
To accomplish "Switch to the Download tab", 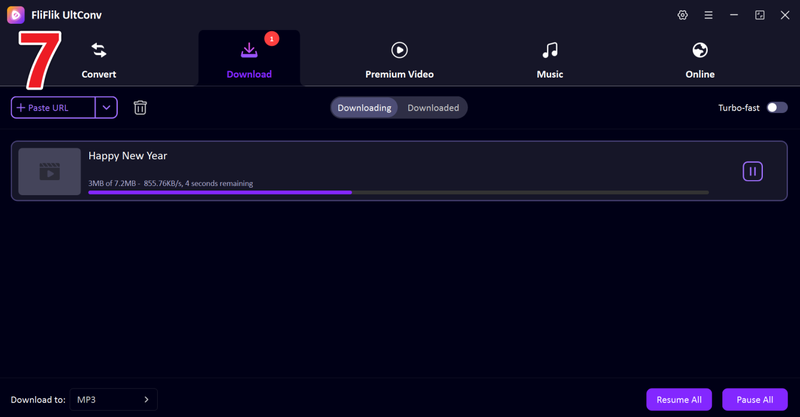I will (x=249, y=60).
